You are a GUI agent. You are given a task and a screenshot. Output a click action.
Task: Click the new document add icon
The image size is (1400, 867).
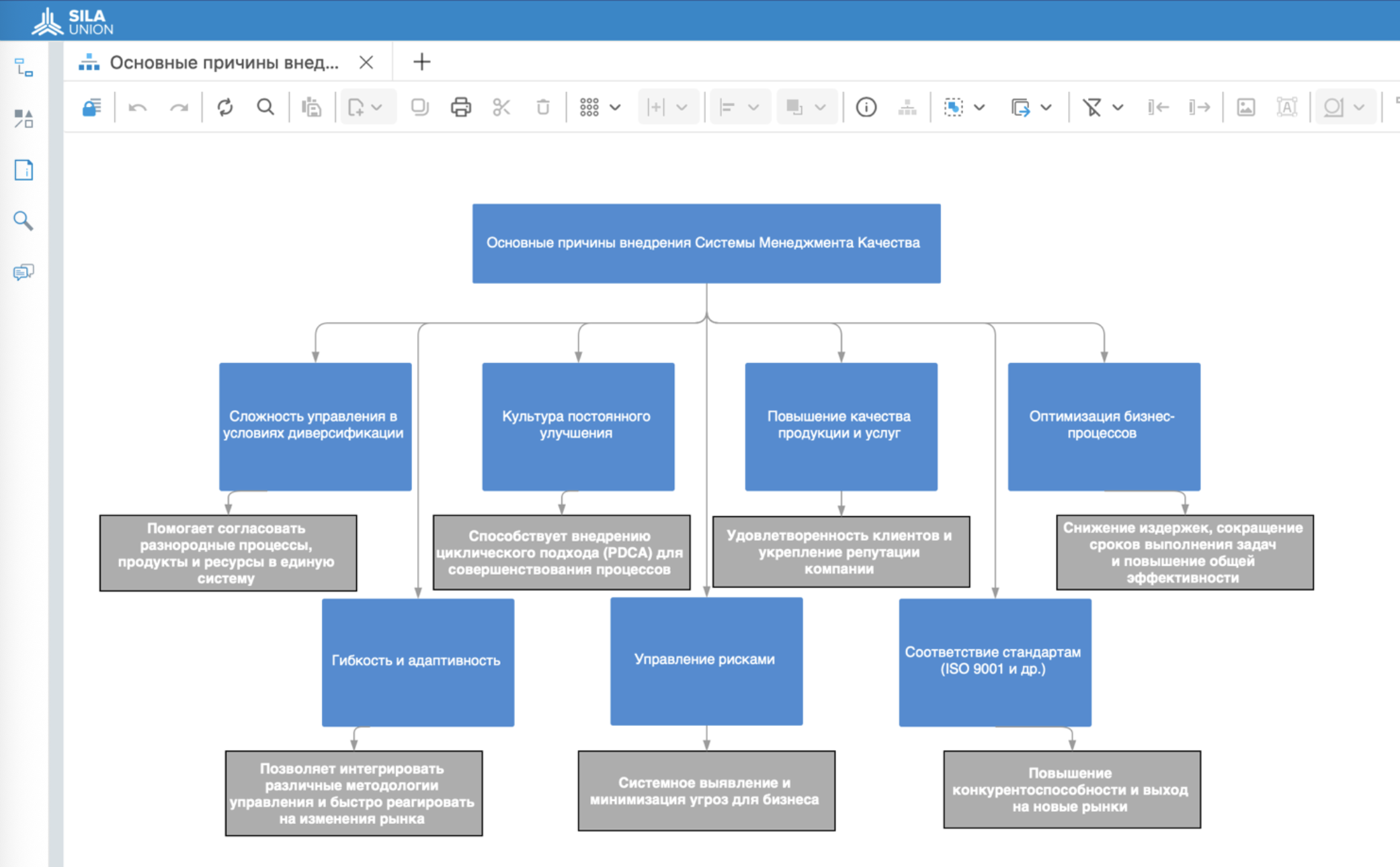[x=356, y=107]
